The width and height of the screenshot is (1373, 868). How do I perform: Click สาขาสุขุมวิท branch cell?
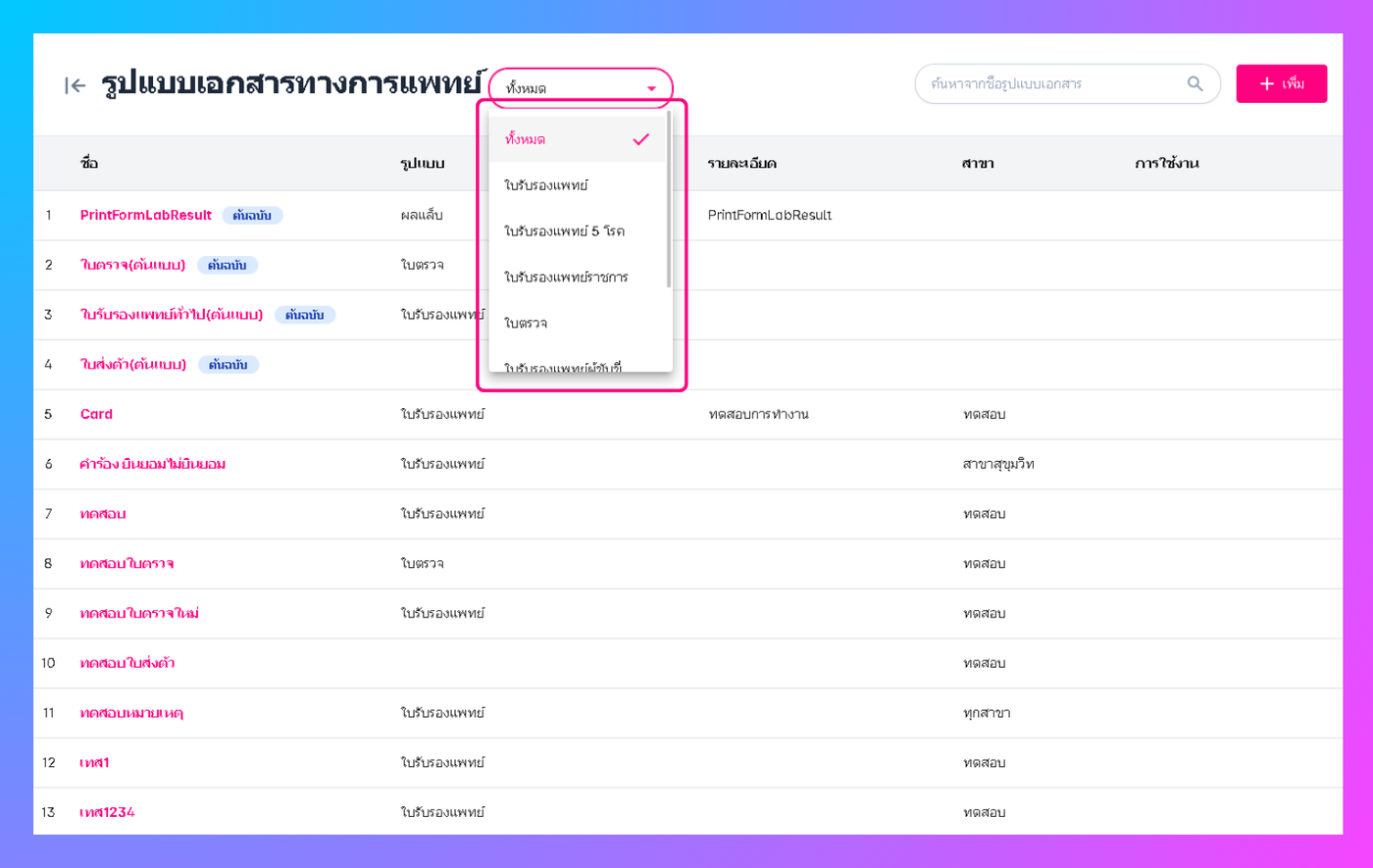(998, 464)
